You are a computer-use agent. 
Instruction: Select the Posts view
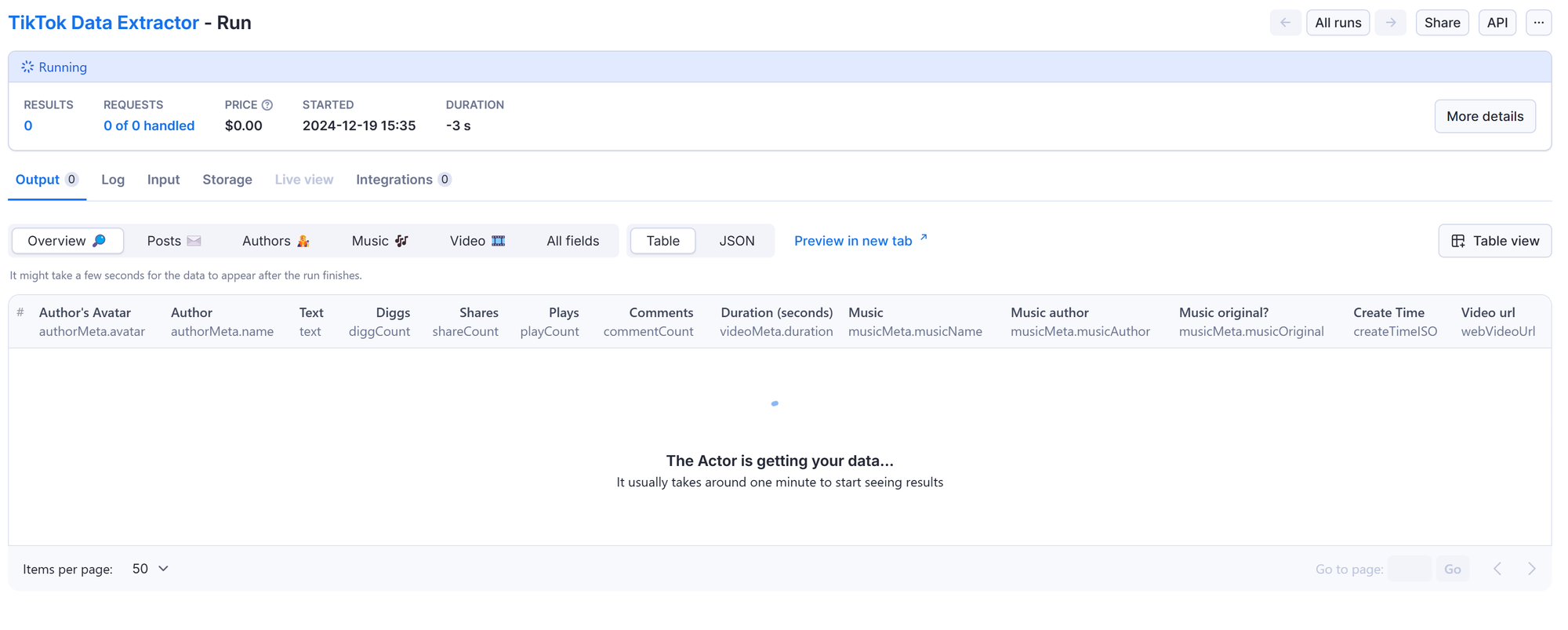click(x=174, y=241)
